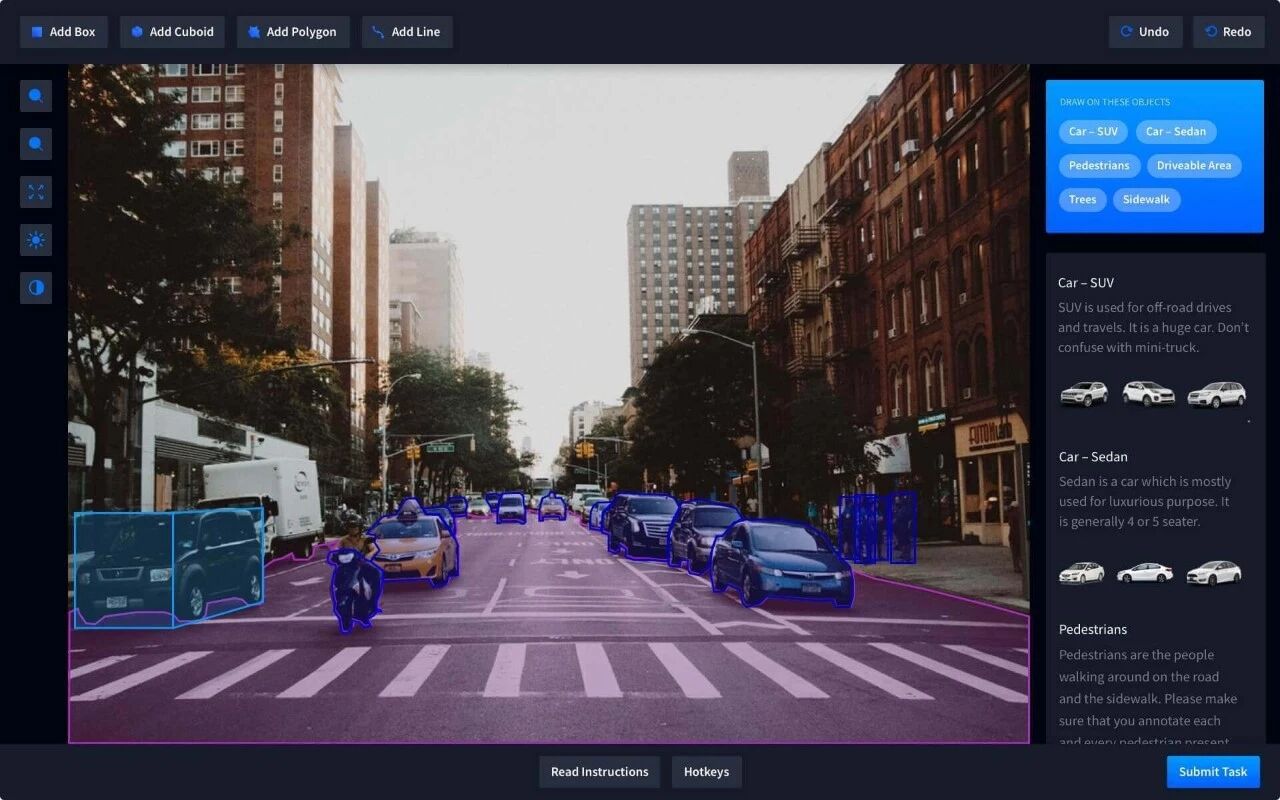Click the 'DRAW ON THESE OBJECTS' heading
Viewport: 1280px width, 800px height.
tap(1115, 102)
